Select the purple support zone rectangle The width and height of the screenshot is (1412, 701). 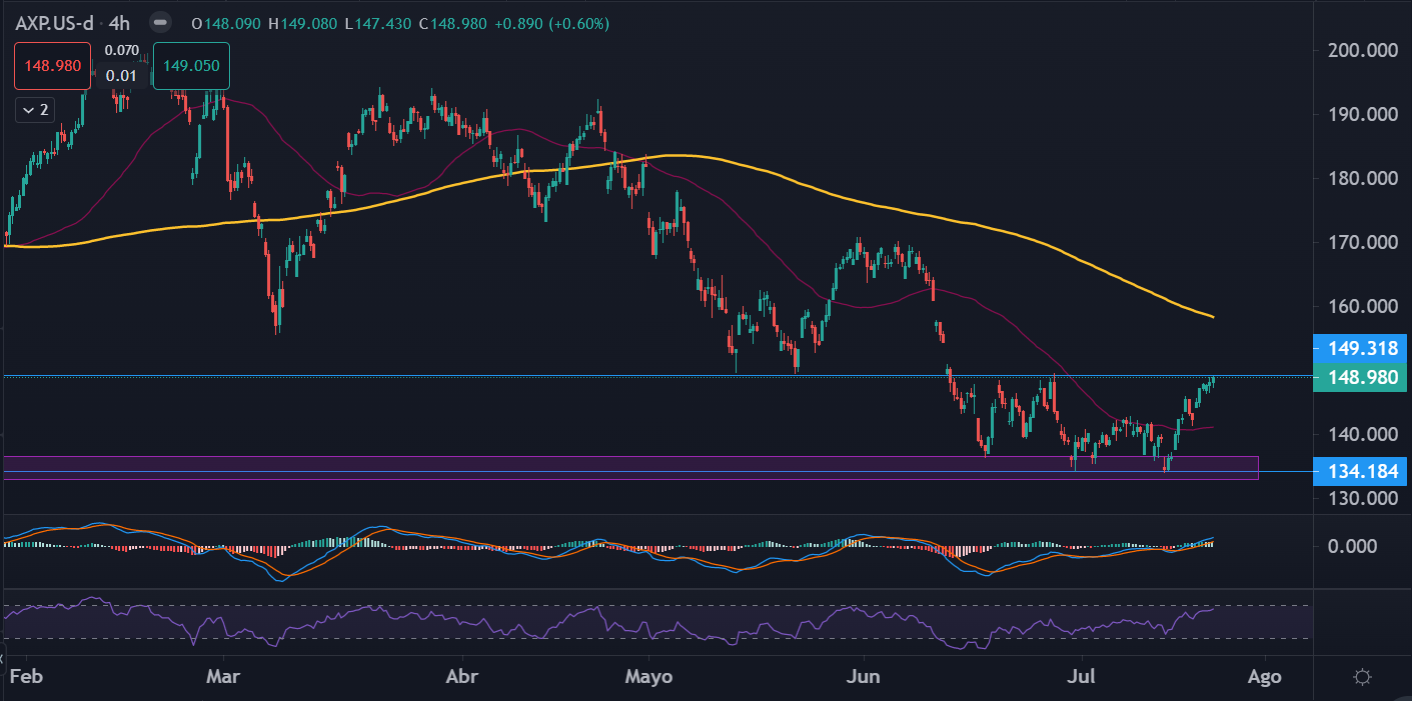[x=630, y=467]
